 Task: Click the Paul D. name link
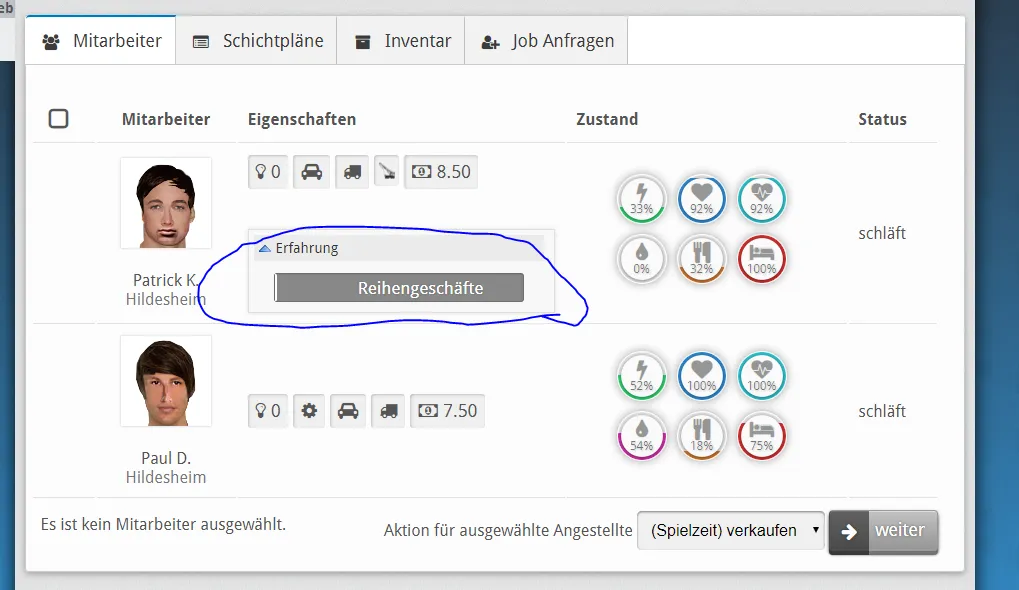pos(166,458)
